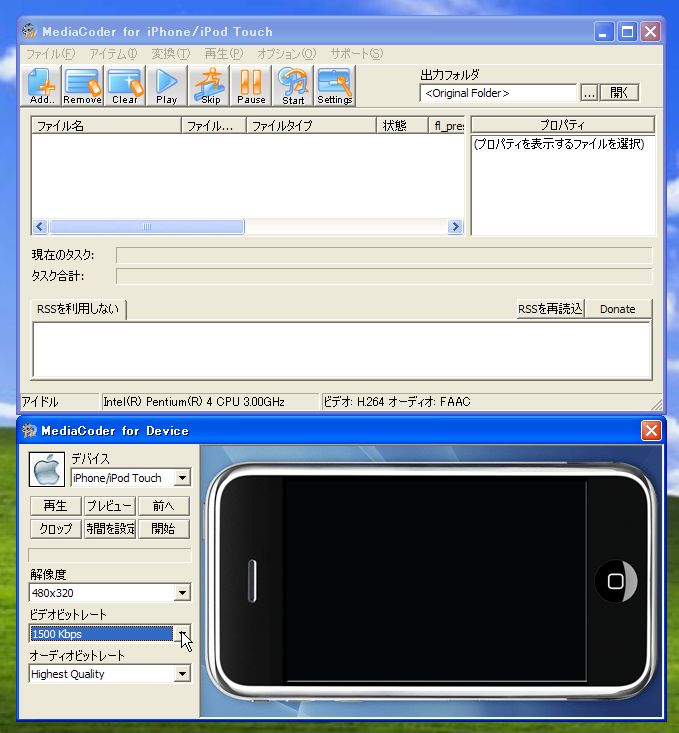Click the file list horizontal scrollbar thumb
Screen dimensions: 679x733
147,227
